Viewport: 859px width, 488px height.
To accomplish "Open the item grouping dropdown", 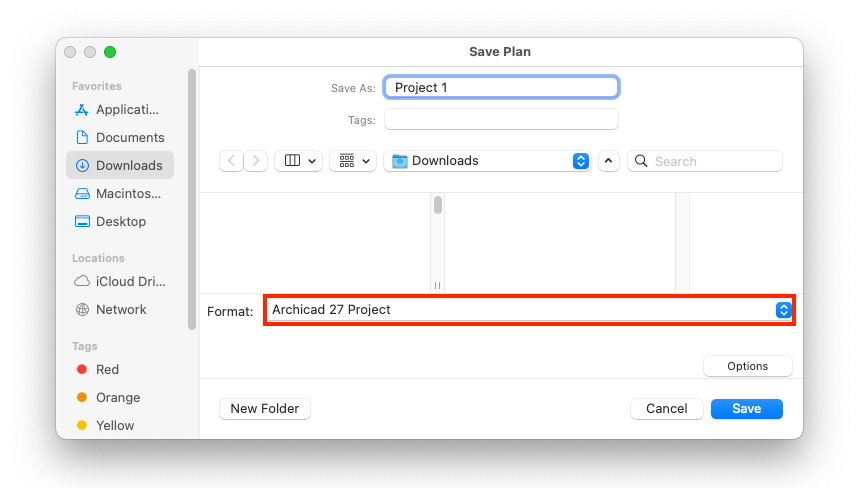I will [x=353, y=161].
